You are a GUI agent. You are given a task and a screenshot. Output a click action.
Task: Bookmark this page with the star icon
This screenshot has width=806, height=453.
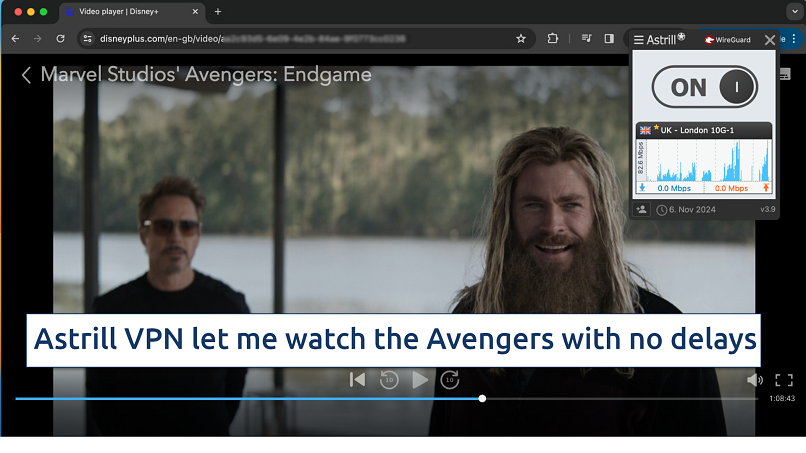520,38
